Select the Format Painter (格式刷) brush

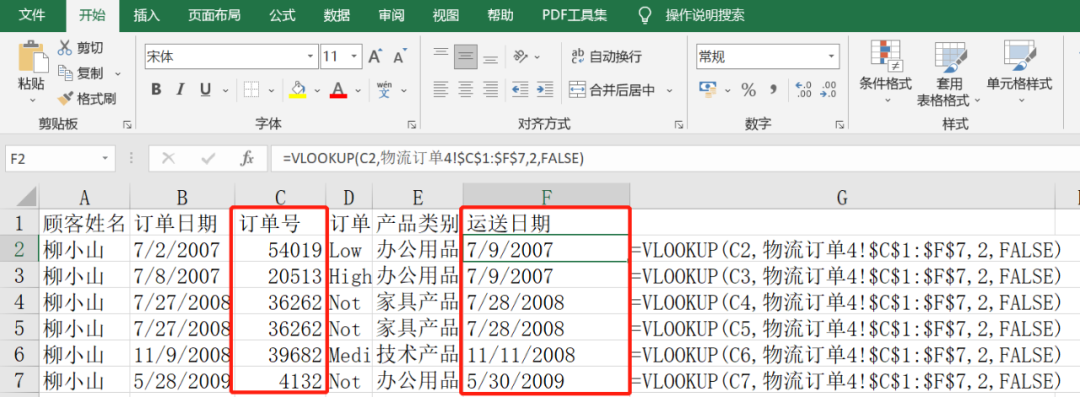point(65,99)
